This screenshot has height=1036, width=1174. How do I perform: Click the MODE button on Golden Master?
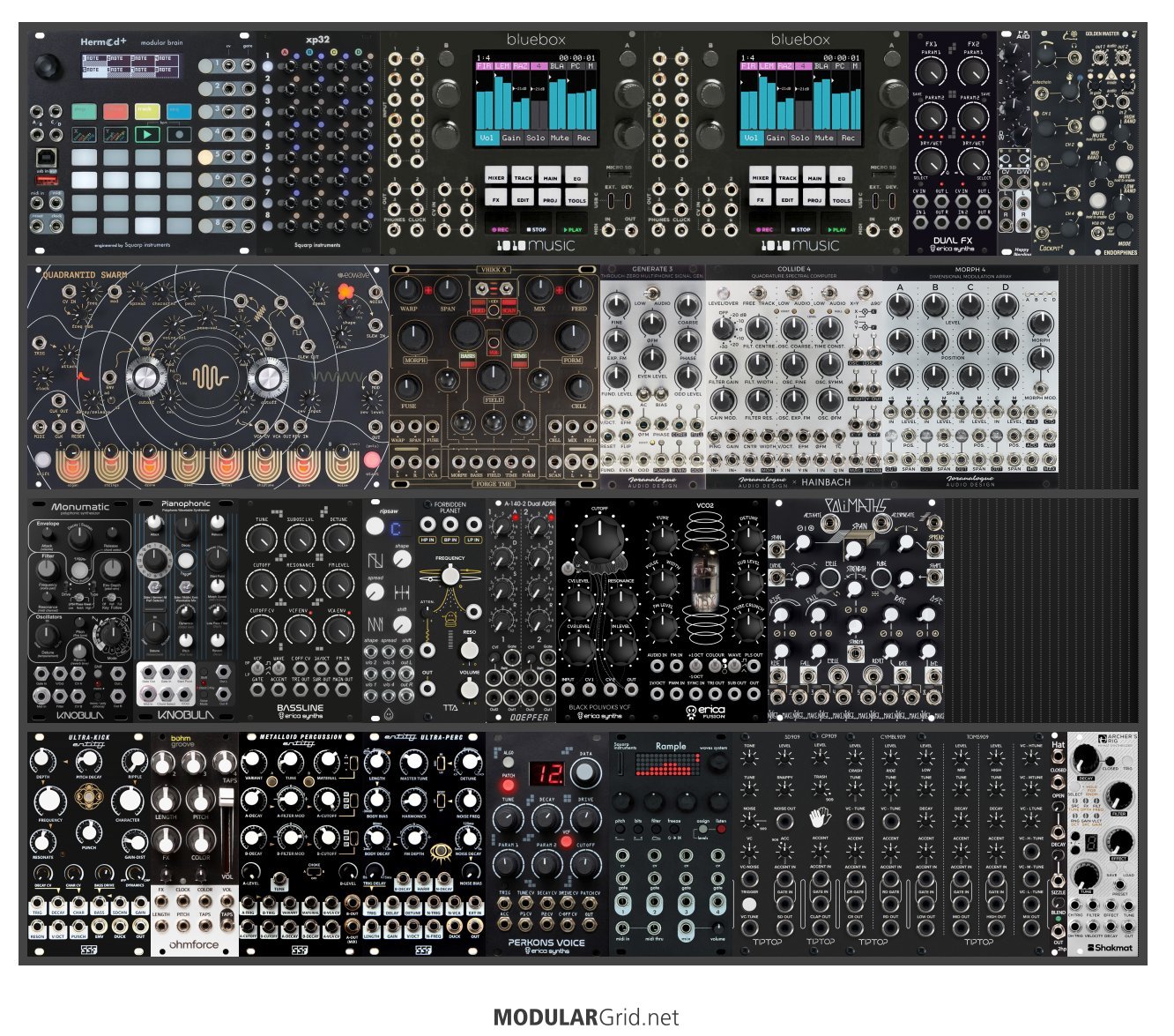[1125, 228]
